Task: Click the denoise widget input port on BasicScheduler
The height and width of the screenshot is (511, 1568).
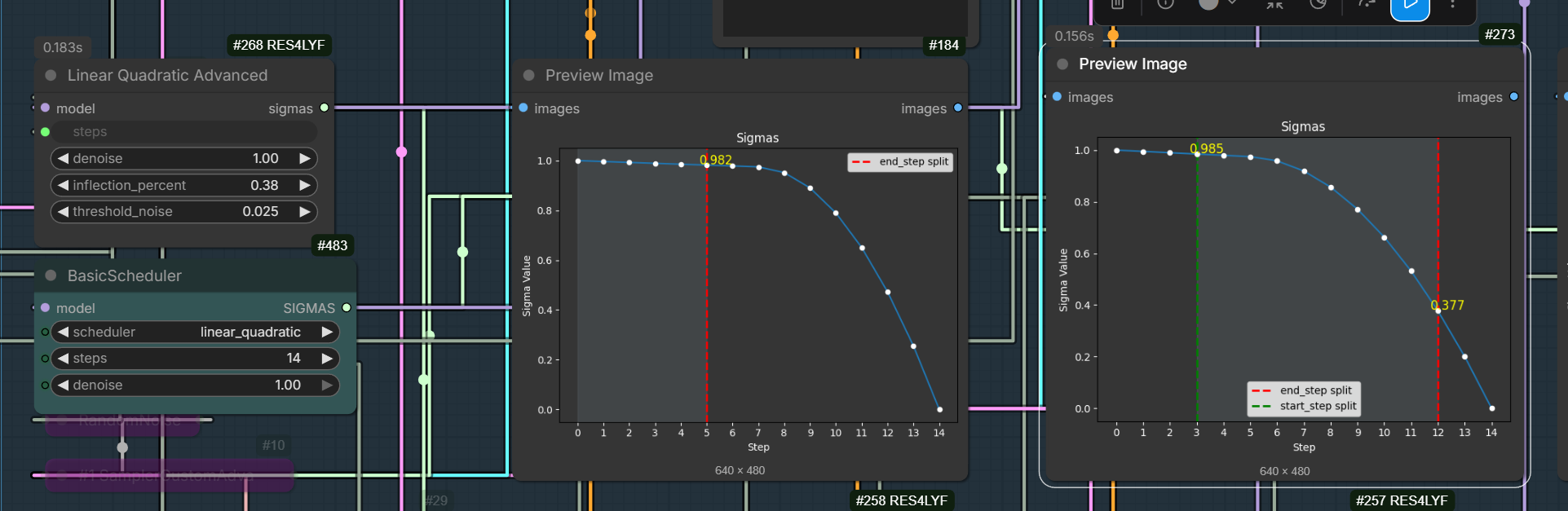Action: click(45, 385)
